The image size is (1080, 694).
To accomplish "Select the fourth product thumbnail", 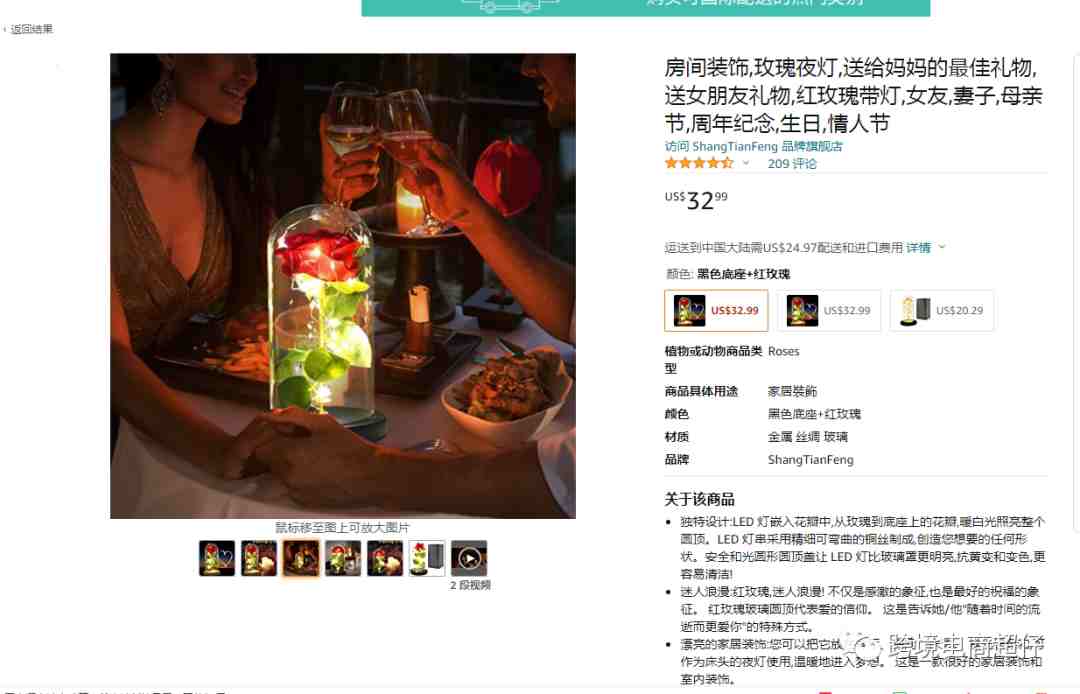I will (343, 558).
